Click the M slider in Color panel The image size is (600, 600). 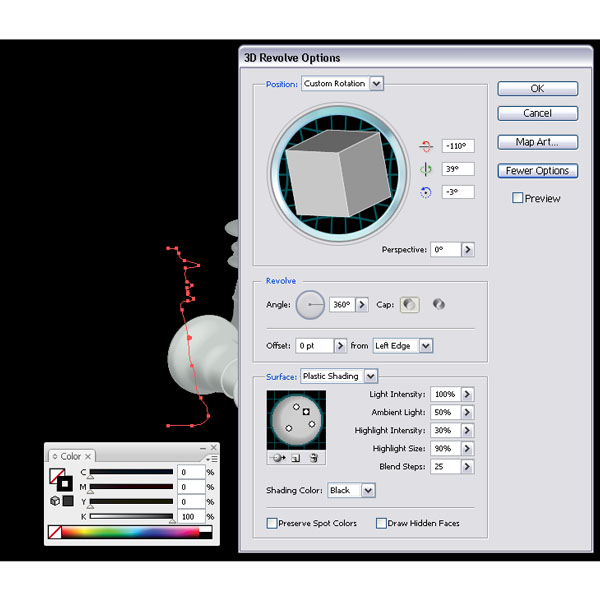pos(131,487)
